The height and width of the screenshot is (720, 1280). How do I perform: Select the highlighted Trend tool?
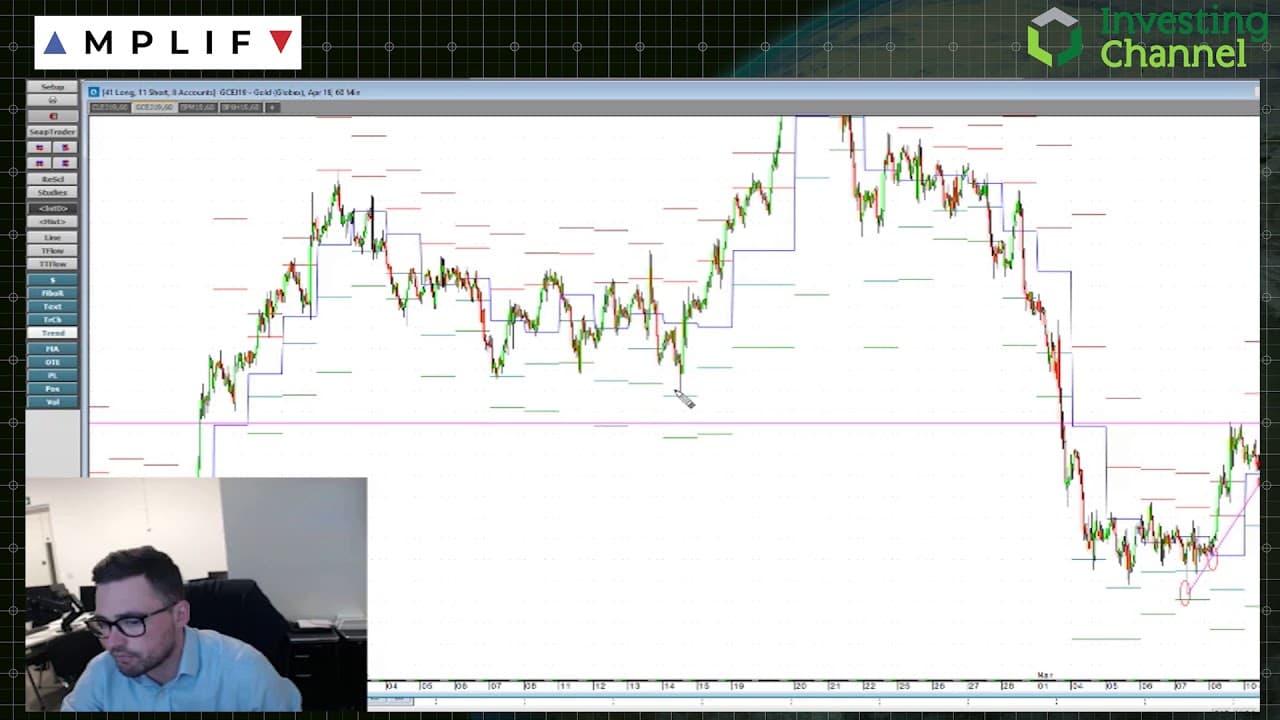52,333
